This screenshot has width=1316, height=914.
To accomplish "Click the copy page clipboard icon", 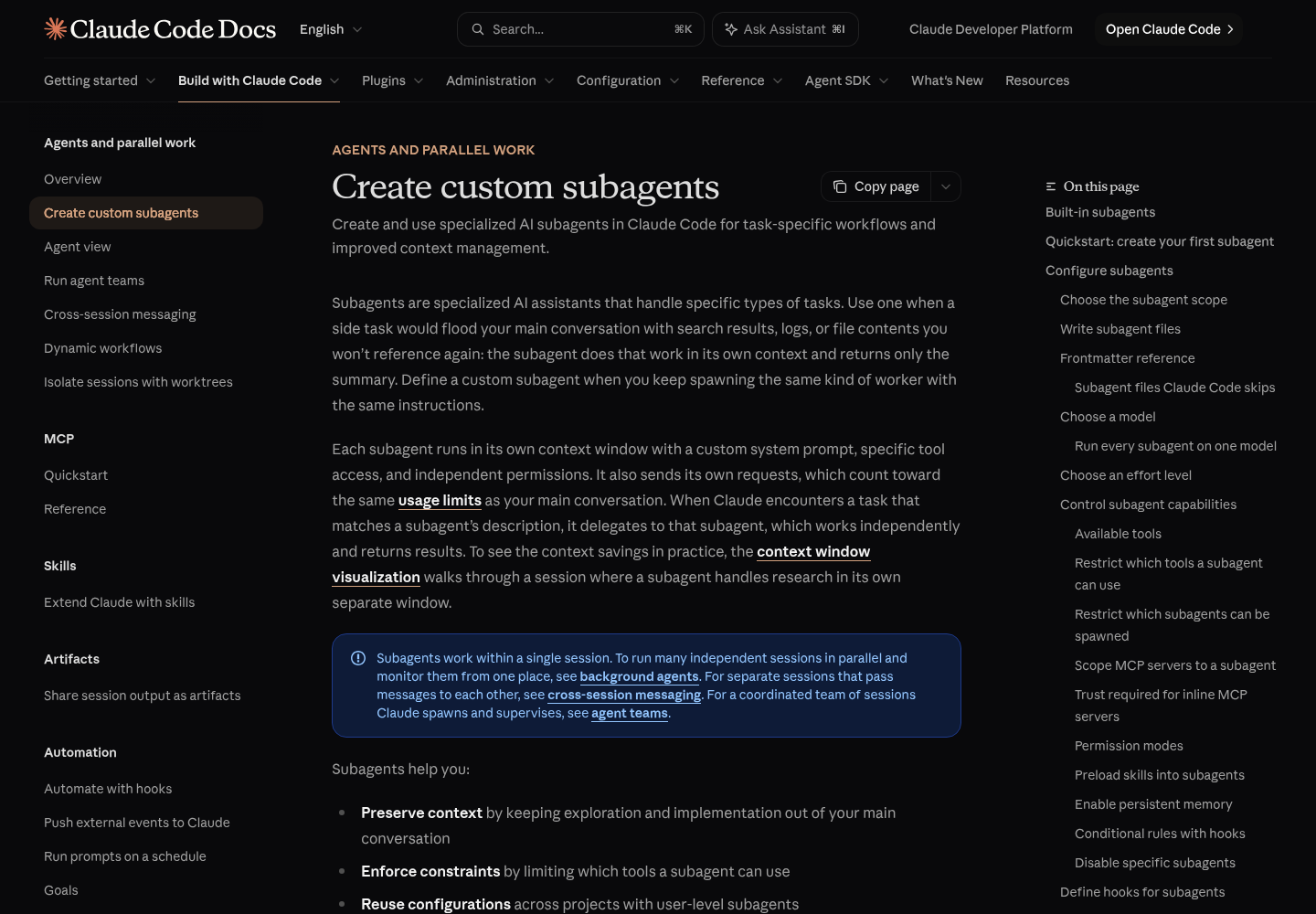I will point(840,186).
